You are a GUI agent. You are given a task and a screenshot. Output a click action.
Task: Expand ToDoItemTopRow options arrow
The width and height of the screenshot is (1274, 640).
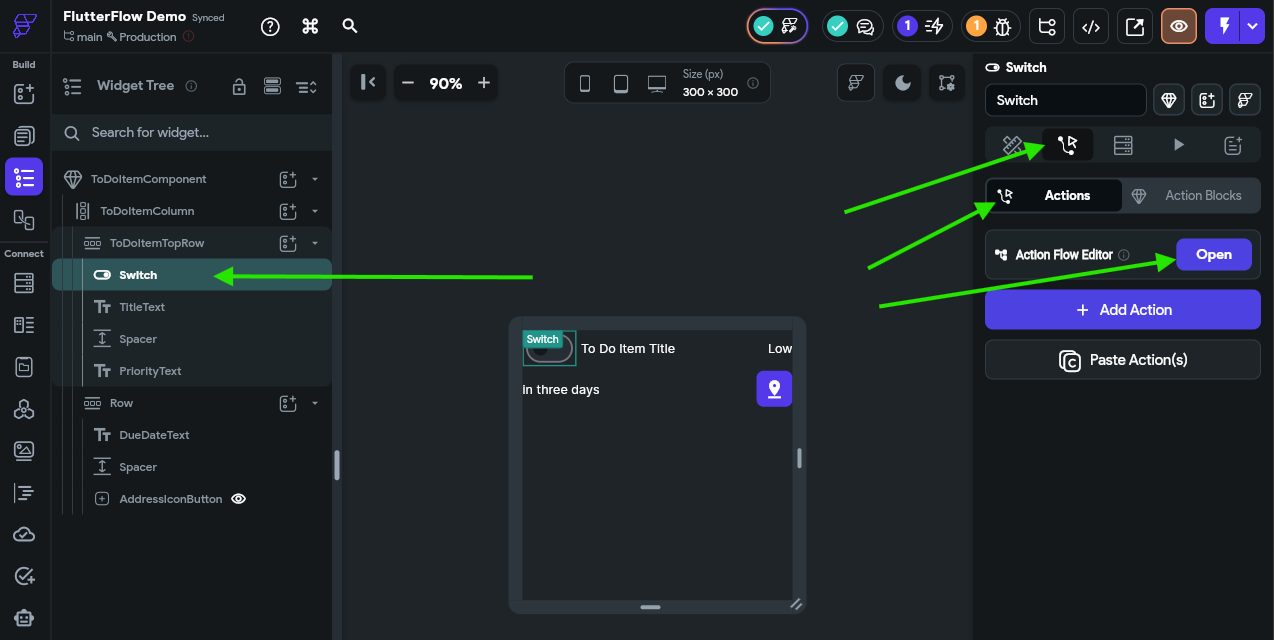(315, 243)
